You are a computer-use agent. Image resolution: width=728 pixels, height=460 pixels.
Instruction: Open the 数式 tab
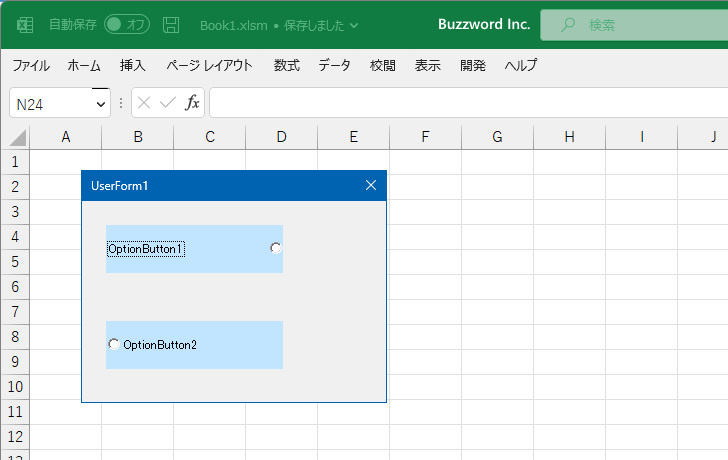(286, 65)
